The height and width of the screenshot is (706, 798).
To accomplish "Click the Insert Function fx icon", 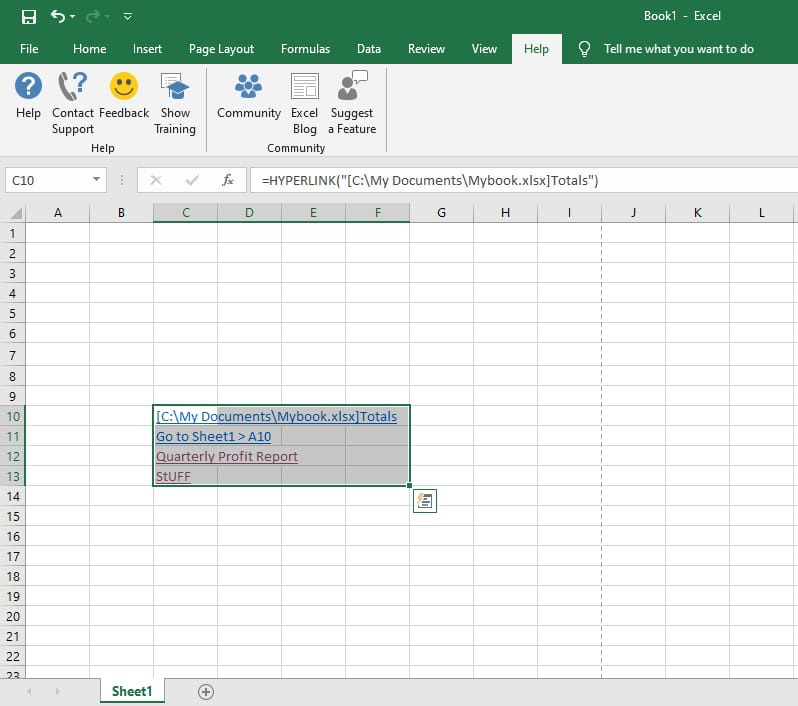I will pos(228,180).
